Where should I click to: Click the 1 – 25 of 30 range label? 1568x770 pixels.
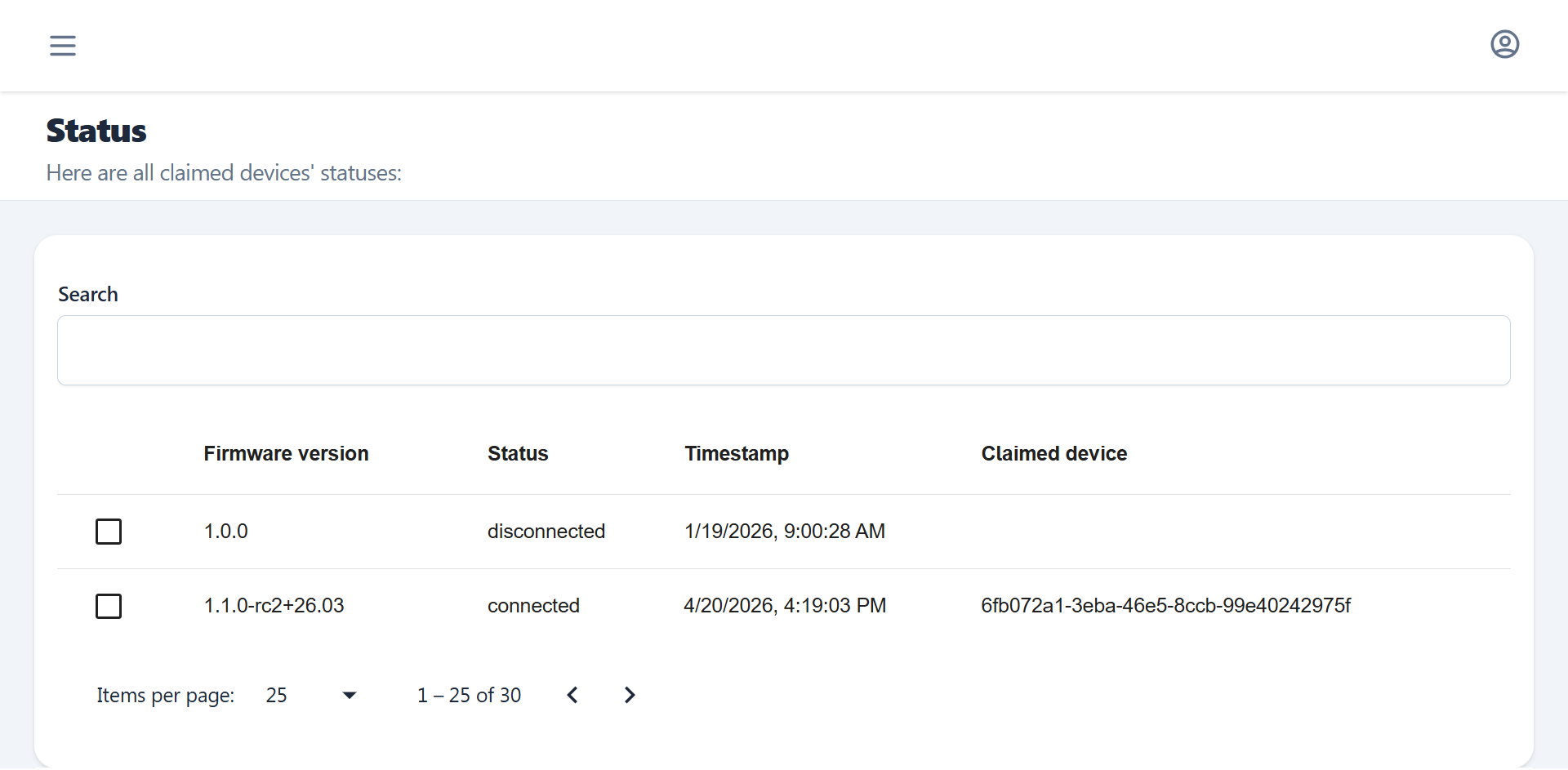pos(469,695)
